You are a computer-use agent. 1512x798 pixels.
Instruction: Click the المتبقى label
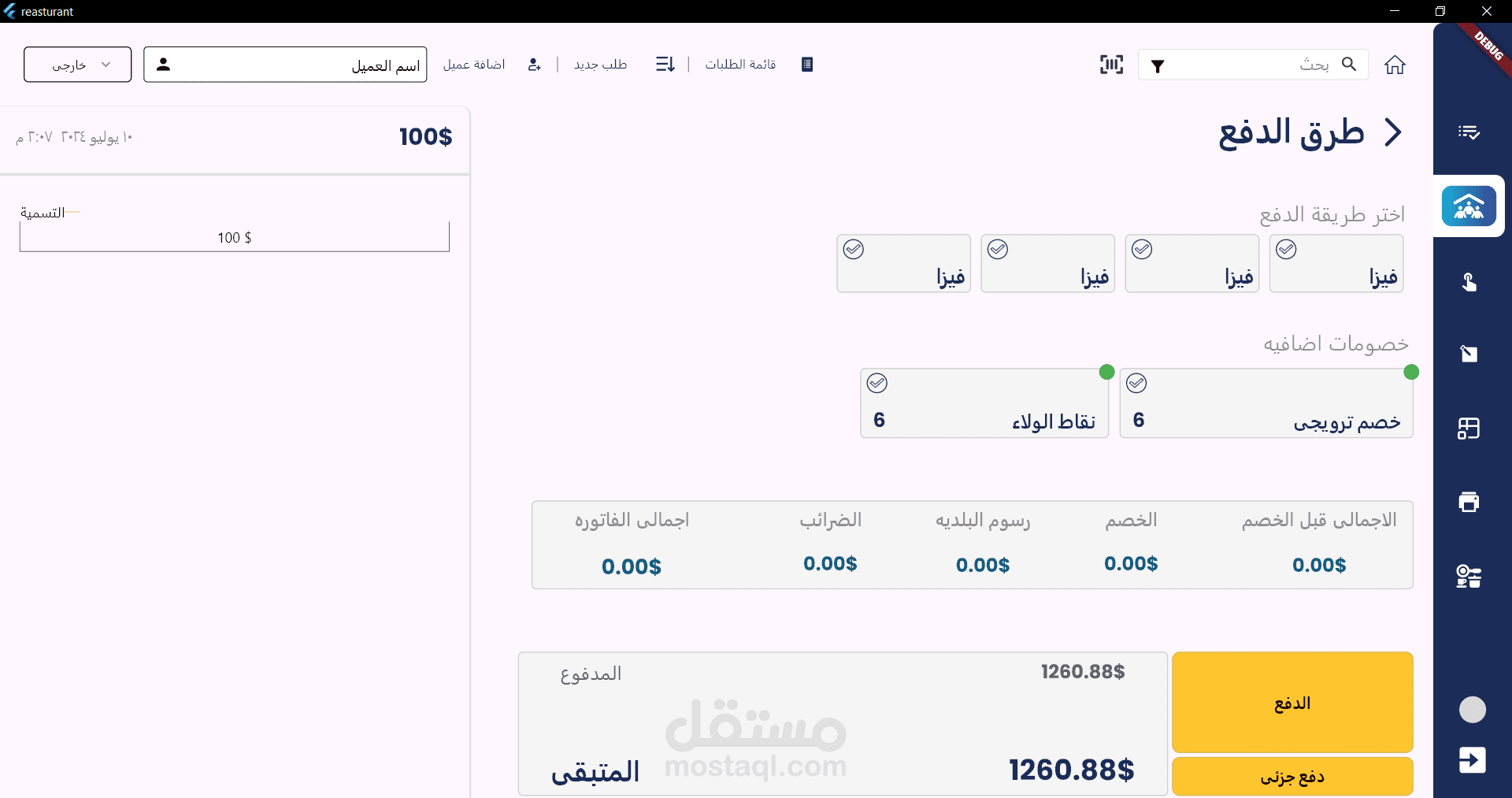pyautogui.click(x=595, y=772)
